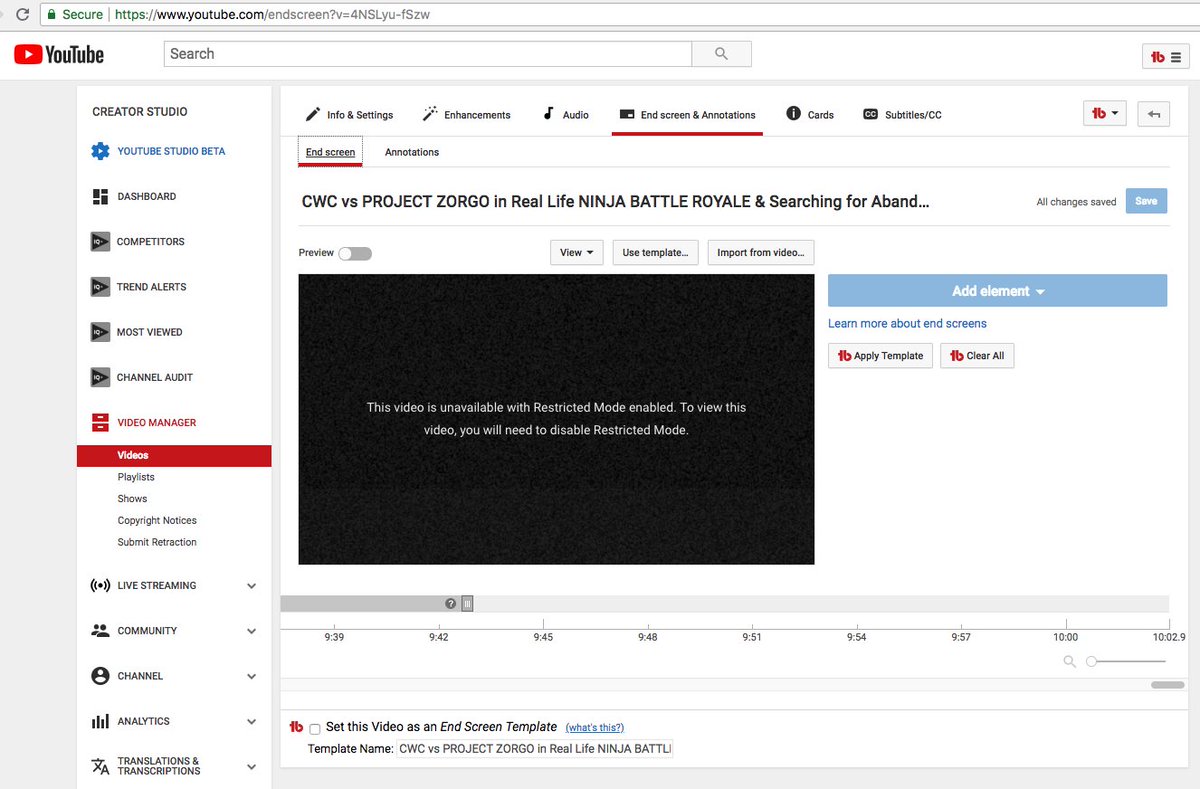Click the Trend Alerts sidebar icon

[100, 286]
